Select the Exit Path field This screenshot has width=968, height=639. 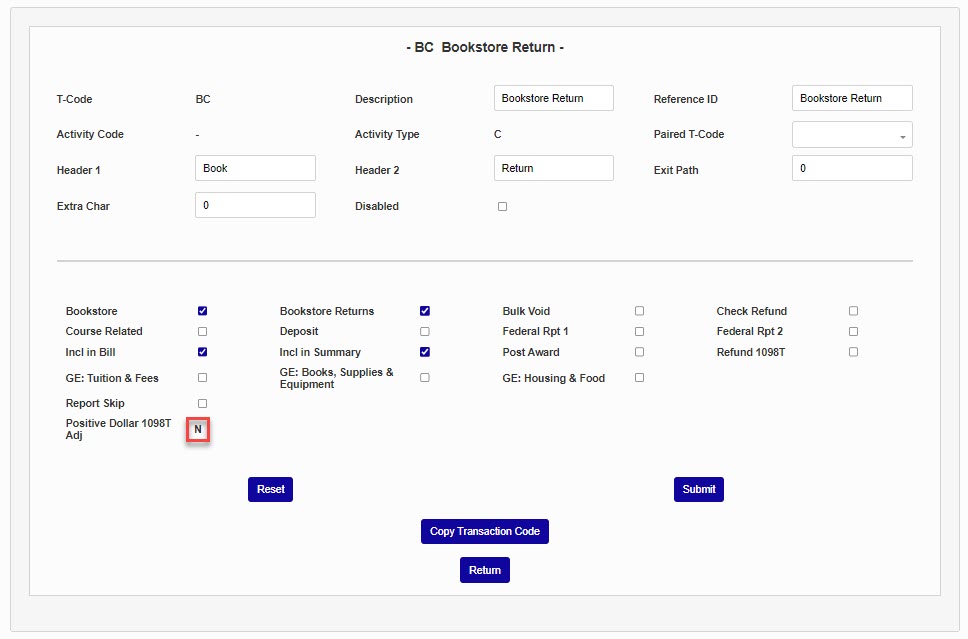[852, 169]
